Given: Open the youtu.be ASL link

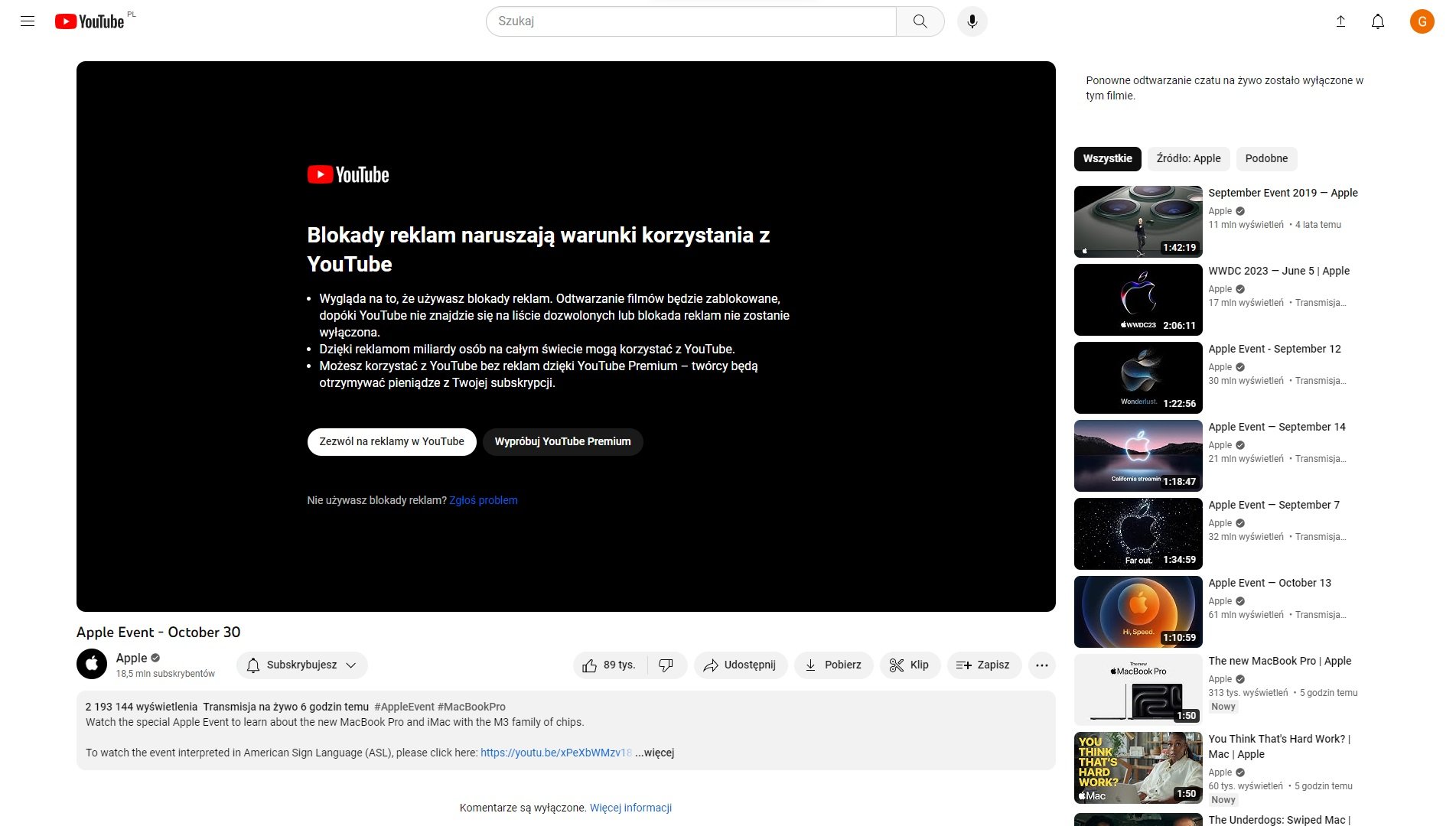Looking at the screenshot, I should 556,753.
